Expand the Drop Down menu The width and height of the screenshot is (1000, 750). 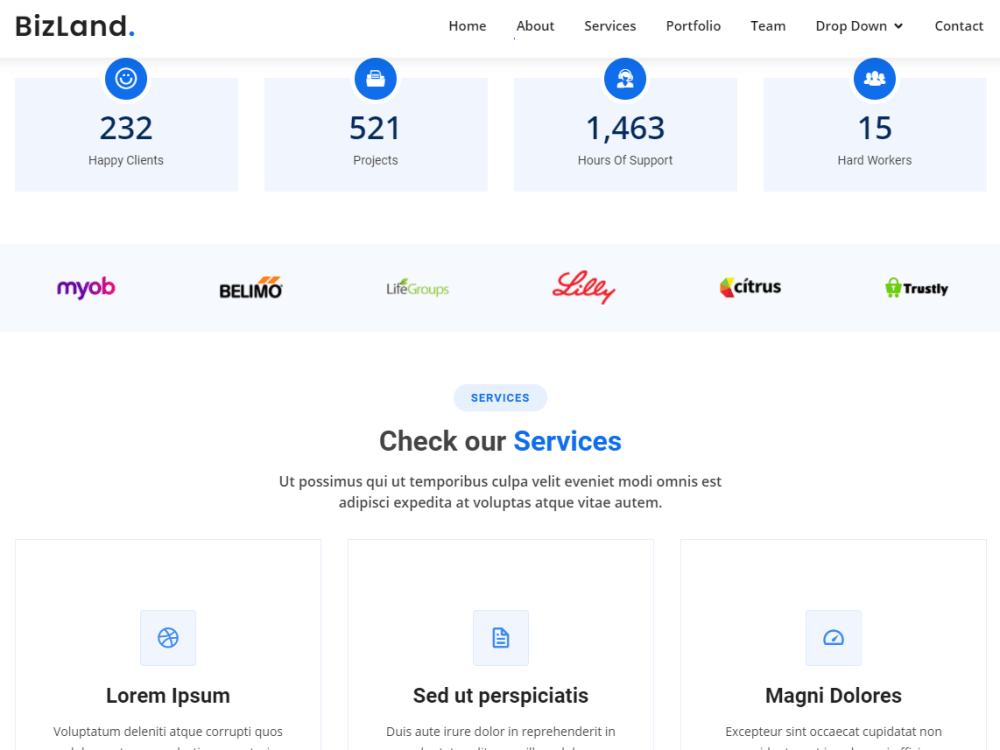859,26
